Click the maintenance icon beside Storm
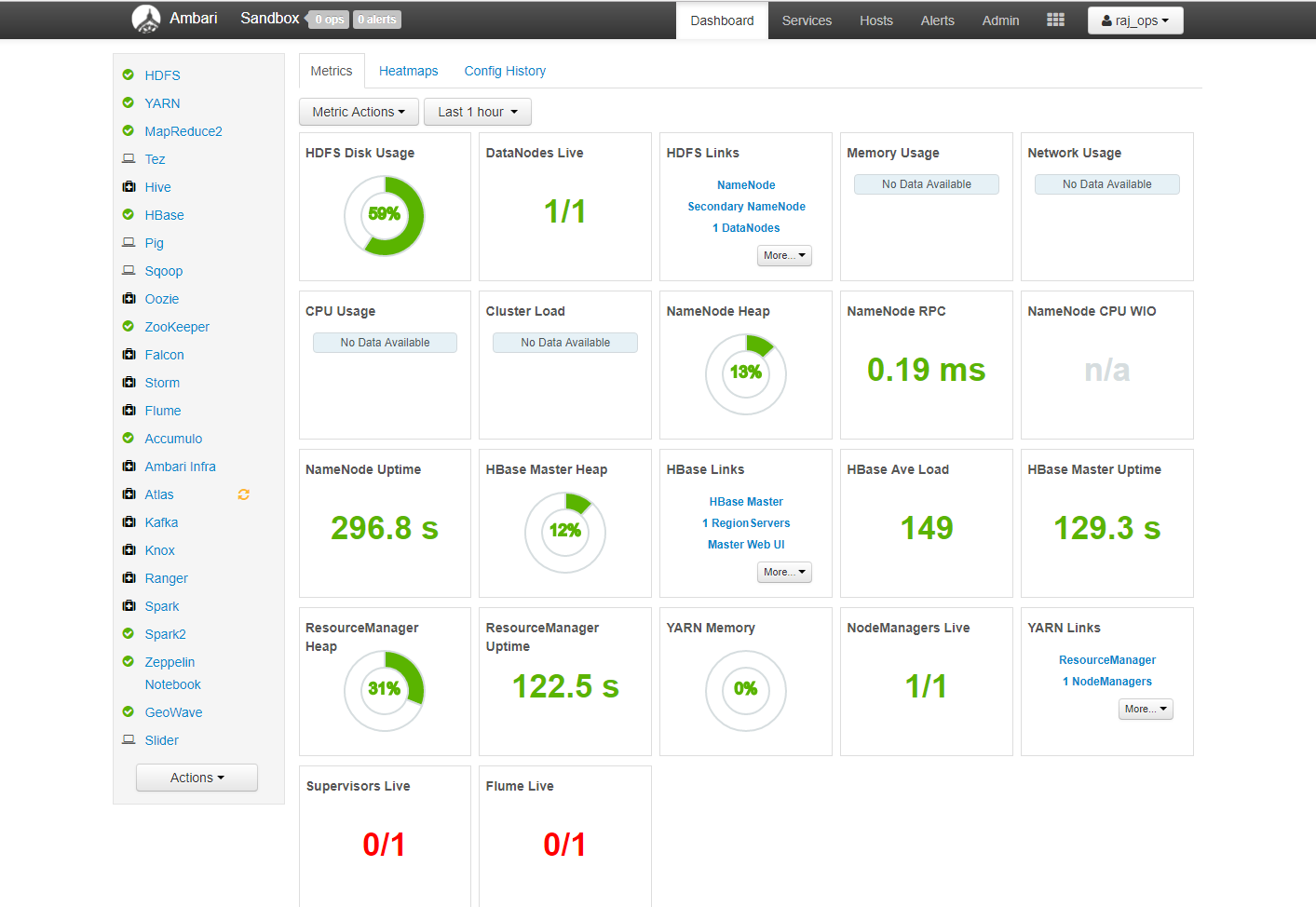The width and height of the screenshot is (1316, 907). pos(129,382)
